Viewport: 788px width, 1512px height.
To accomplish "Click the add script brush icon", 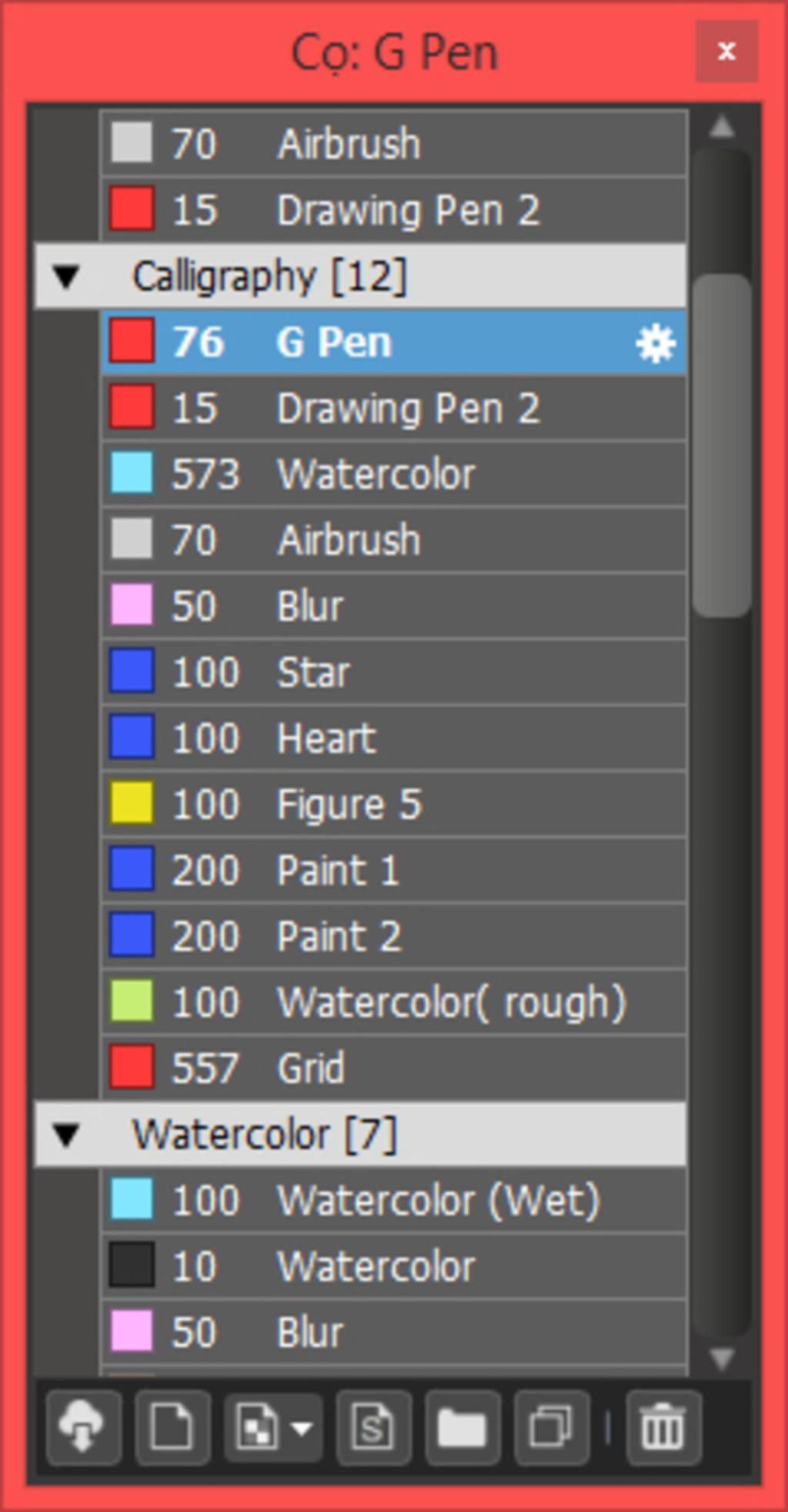I will click(x=373, y=1428).
